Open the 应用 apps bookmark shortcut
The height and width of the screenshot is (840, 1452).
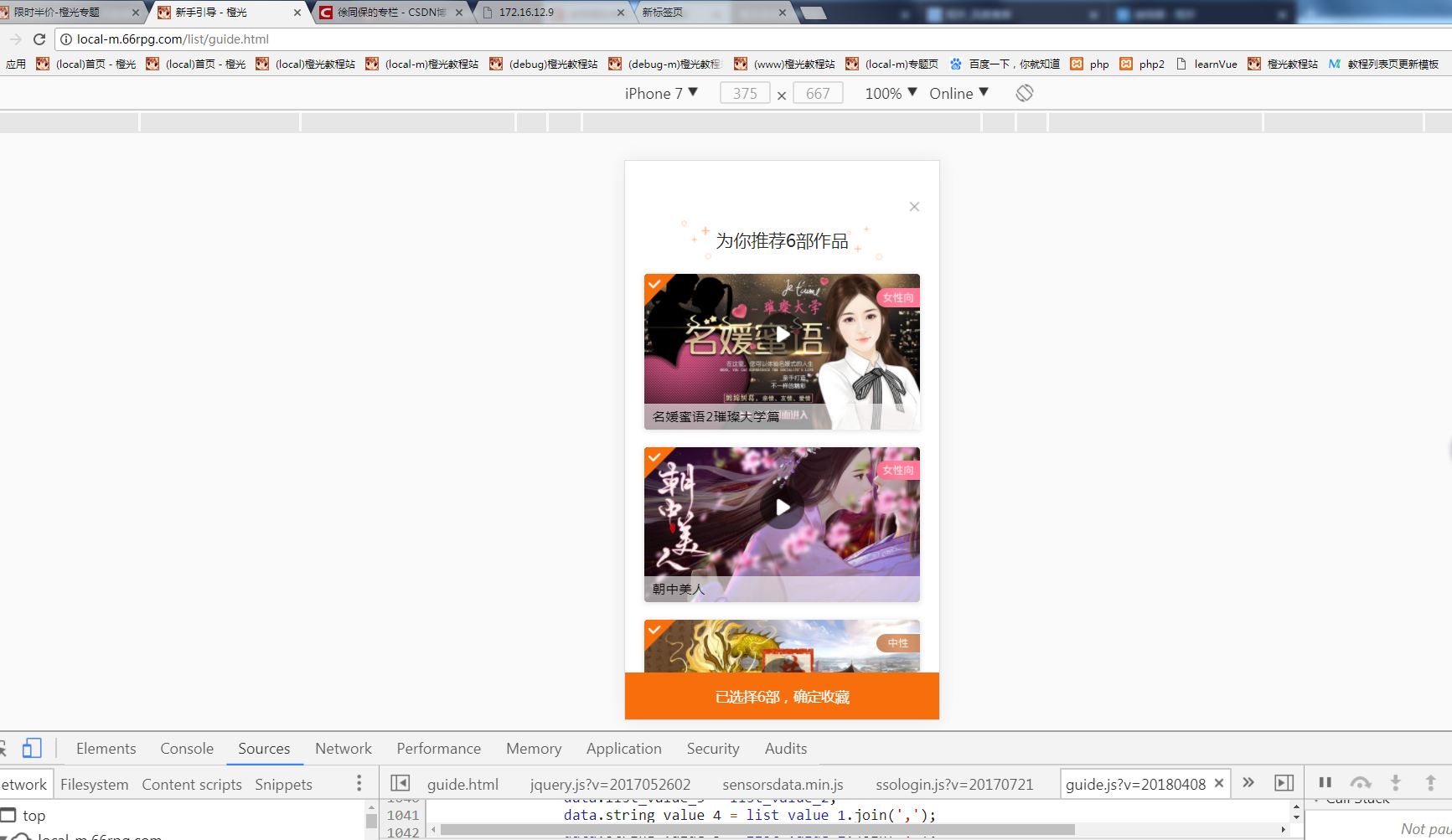click(x=16, y=64)
